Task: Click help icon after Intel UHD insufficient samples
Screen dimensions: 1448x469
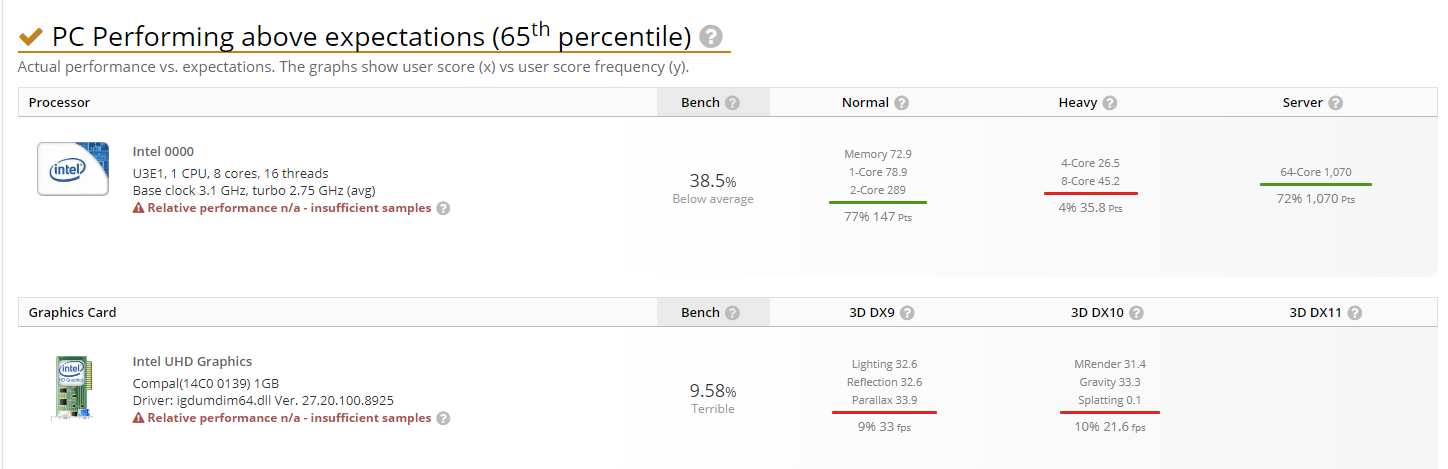Action: point(443,418)
